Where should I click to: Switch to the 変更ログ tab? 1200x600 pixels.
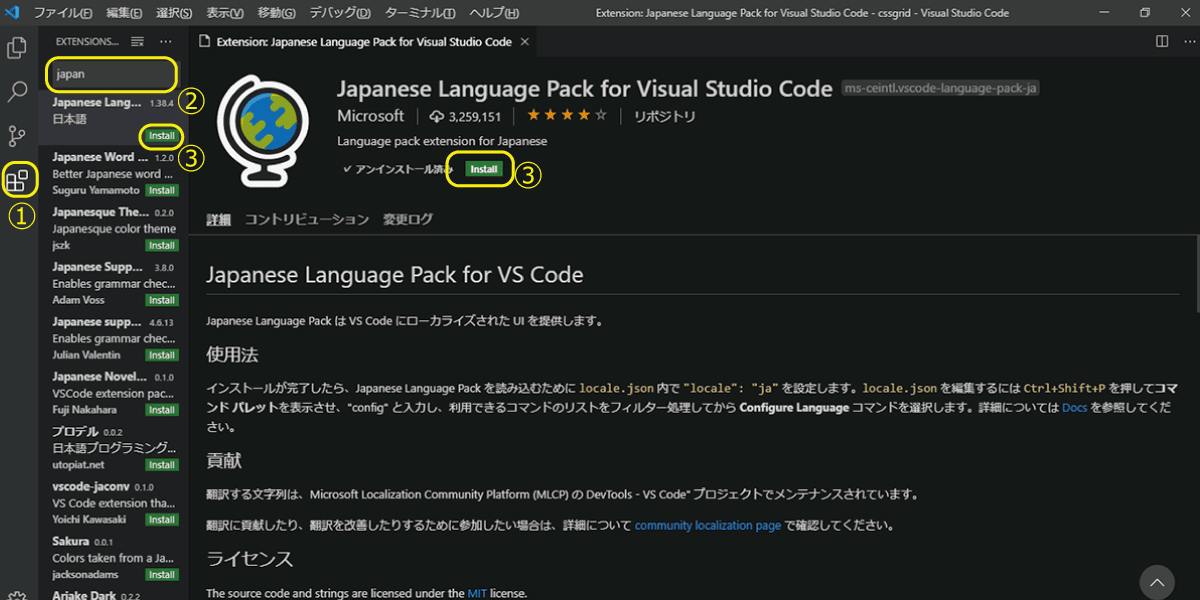pos(408,220)
